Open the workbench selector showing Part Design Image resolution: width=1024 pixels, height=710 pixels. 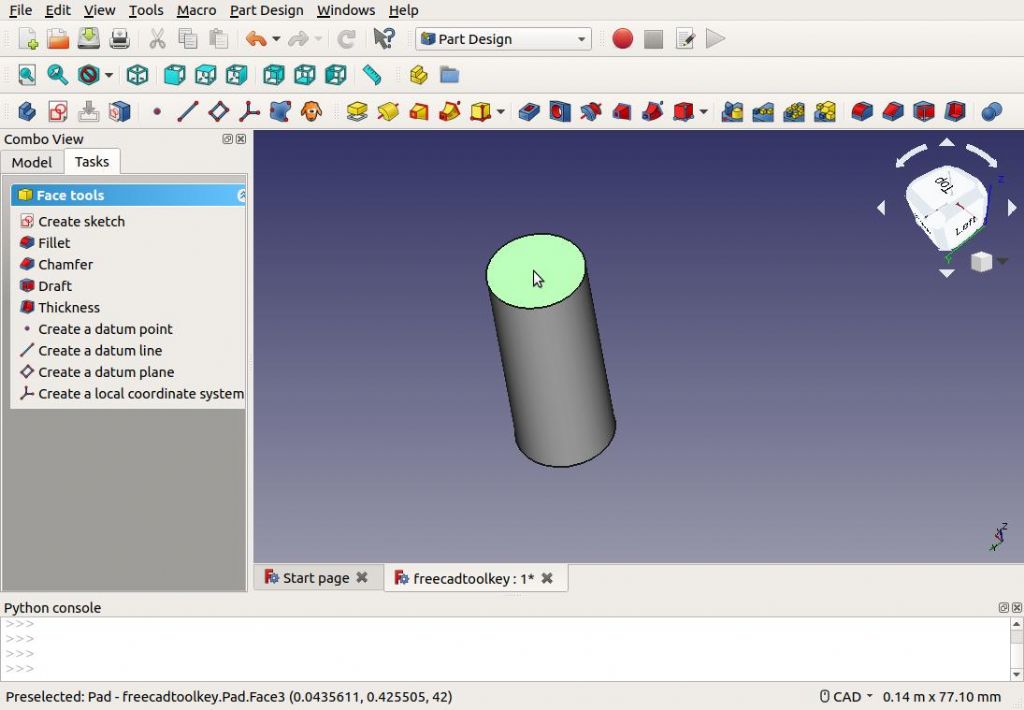[504, 39]
